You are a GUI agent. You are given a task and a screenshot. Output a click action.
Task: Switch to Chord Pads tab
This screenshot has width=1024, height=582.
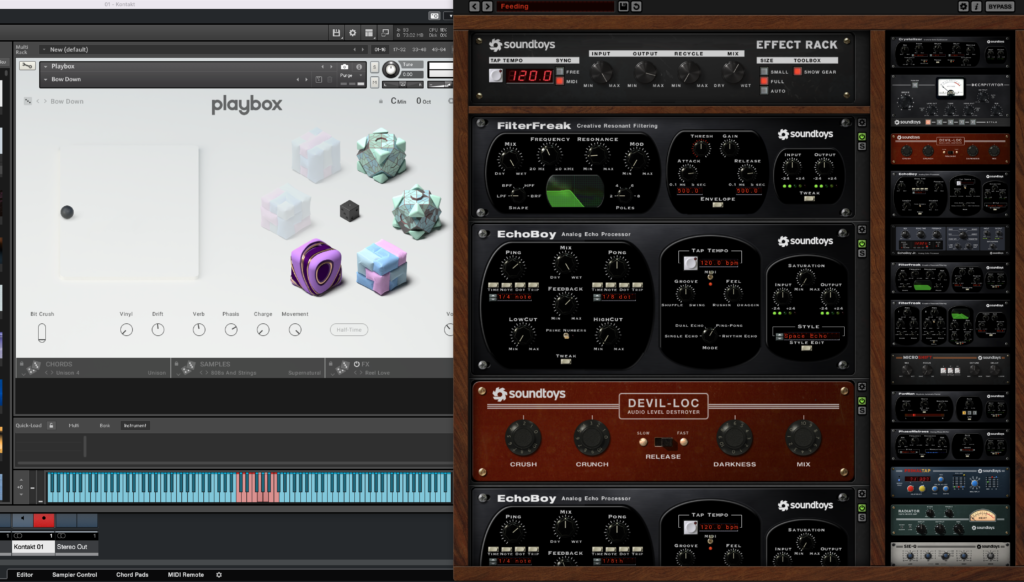pyautogui.click(x=132, y=575)
